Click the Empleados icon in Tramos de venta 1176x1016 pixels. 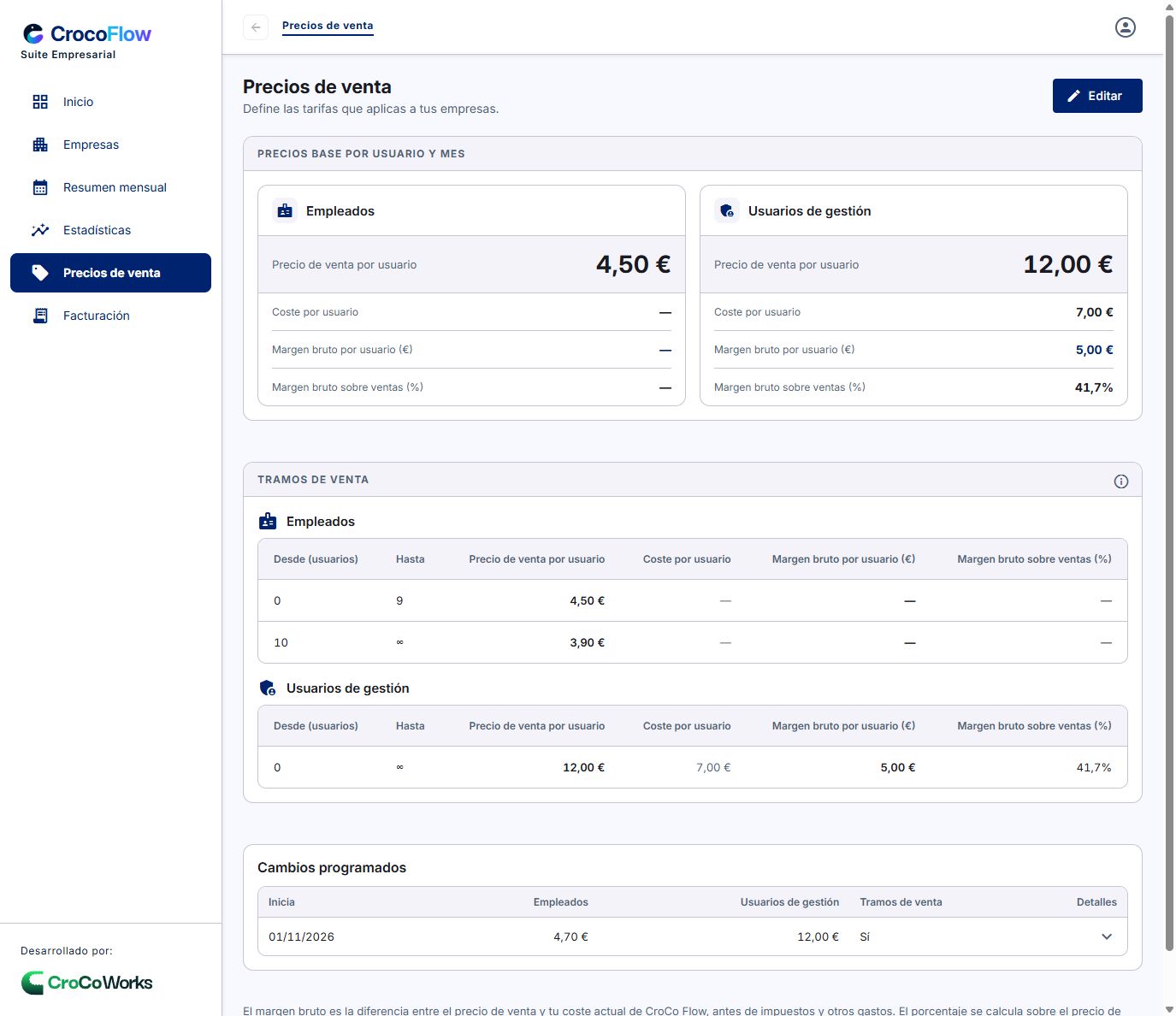click(x=268, y=521)
